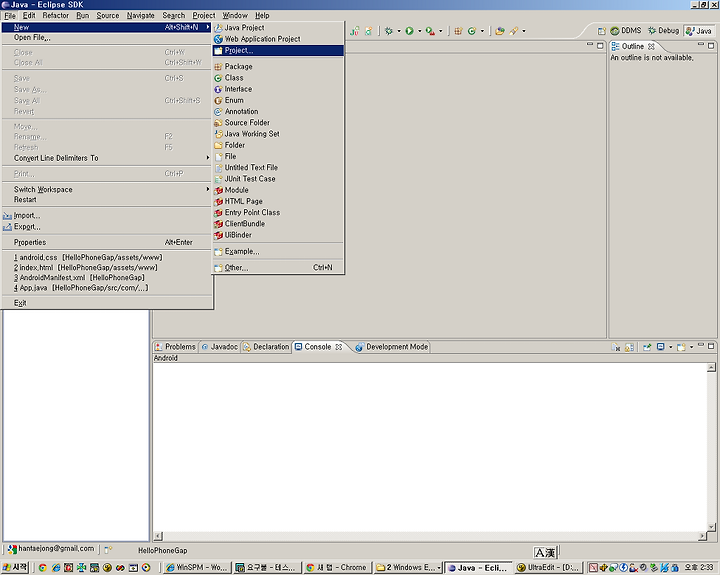Choose Java Project from the New submenu
Screen dimensions: 720x575
pos(278,28)
